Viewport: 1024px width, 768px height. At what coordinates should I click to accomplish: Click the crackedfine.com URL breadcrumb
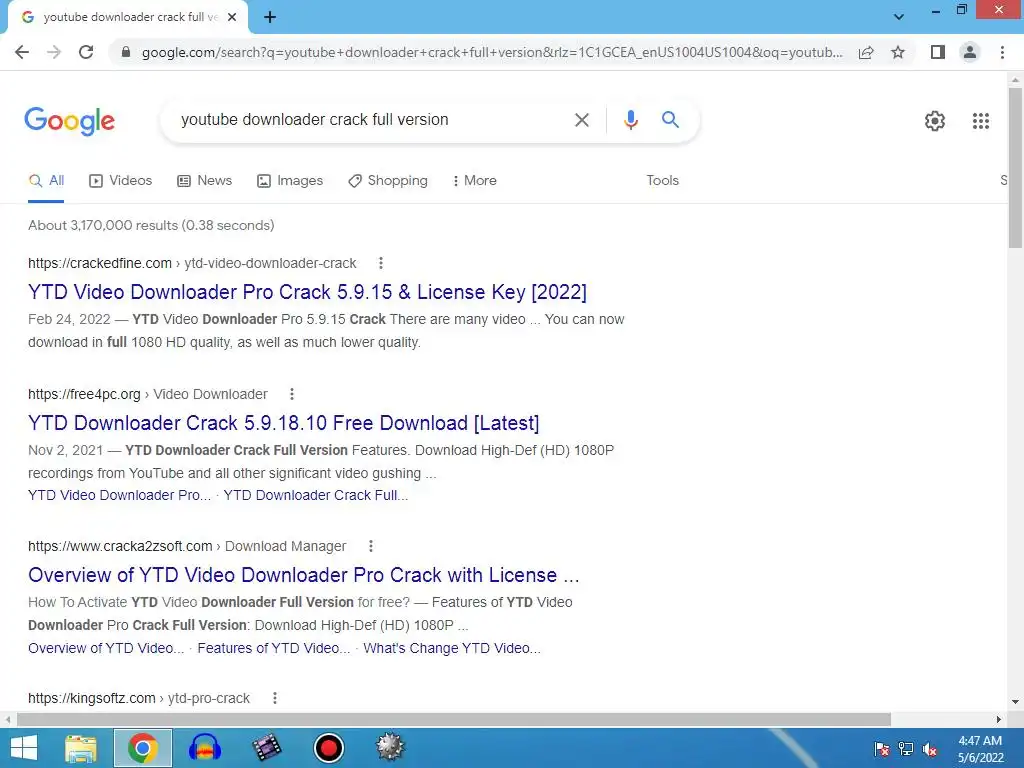coord(192,263)
